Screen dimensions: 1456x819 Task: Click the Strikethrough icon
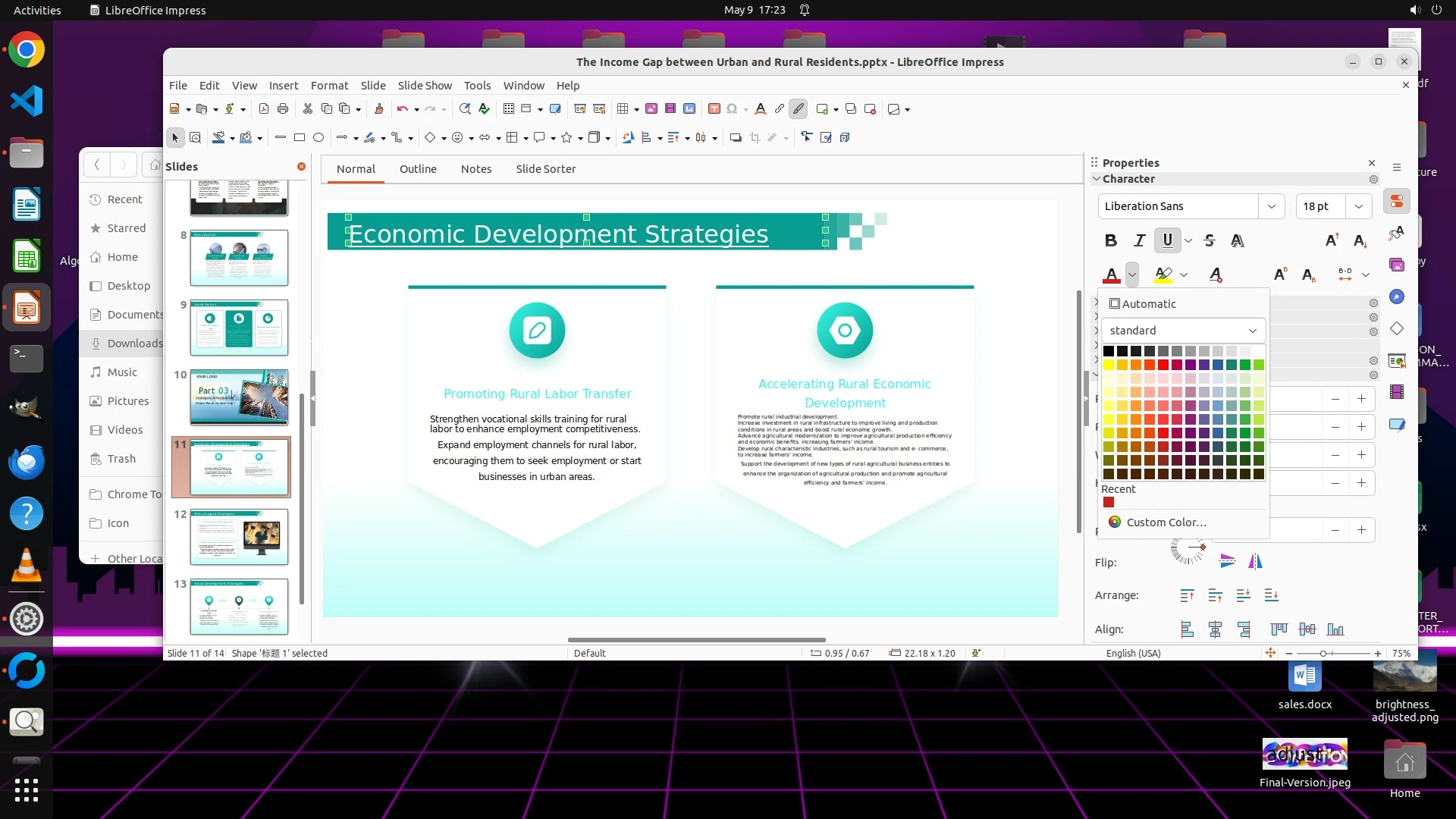point(1210,240)
